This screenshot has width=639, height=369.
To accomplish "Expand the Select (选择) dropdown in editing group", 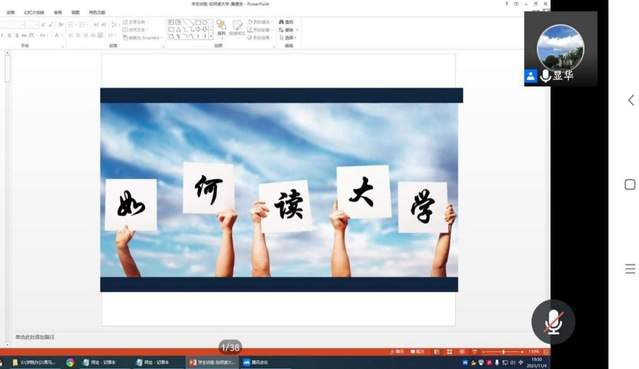I will pos(295,38).
